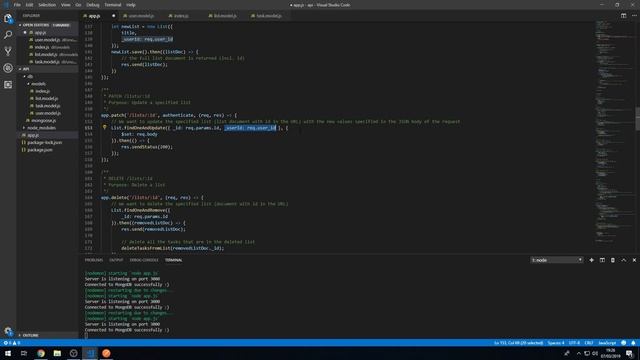Open Task View on the taskbar
The height and width of the screenshot is (360, 640).
(24, 353)
